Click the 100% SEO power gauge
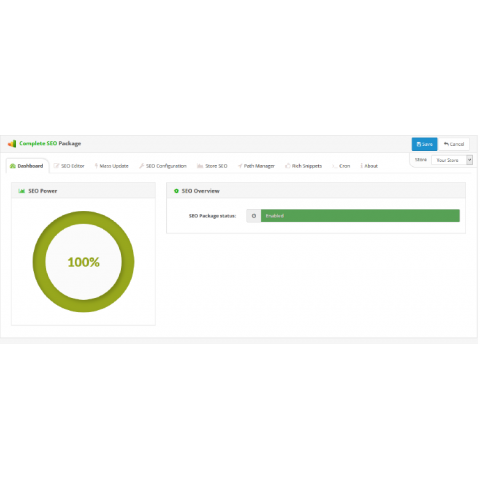The width and height of the screenshot is (480, 480). tap(83, 262)
